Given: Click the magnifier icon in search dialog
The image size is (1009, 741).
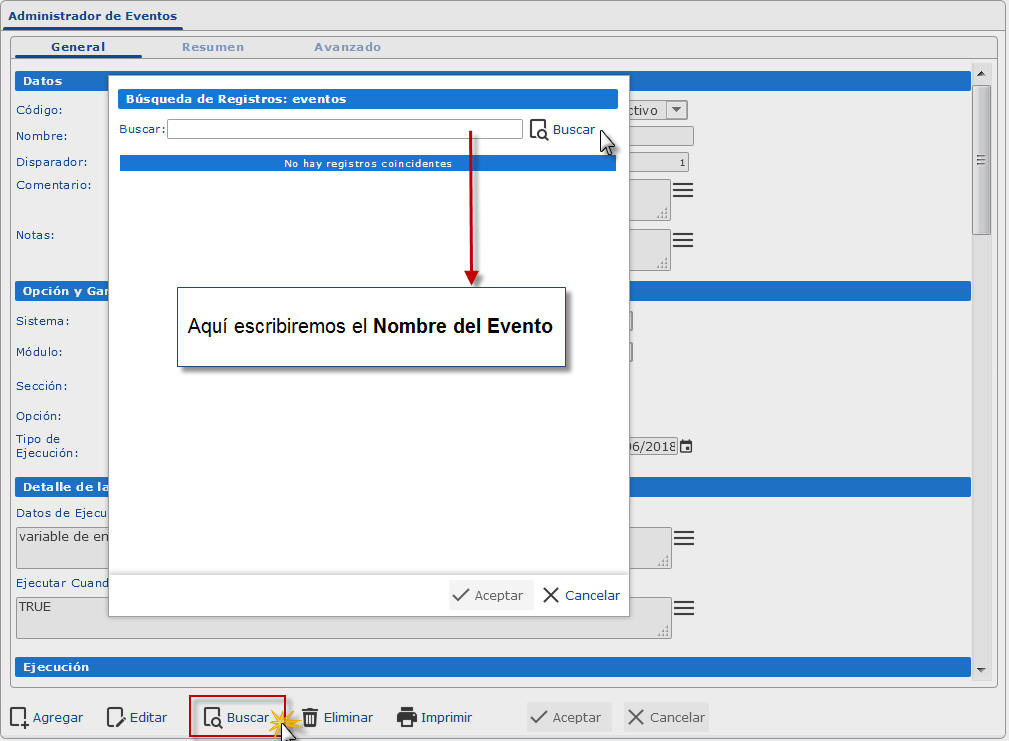Looking at the screenshot, I should click(x=539, y=130).
